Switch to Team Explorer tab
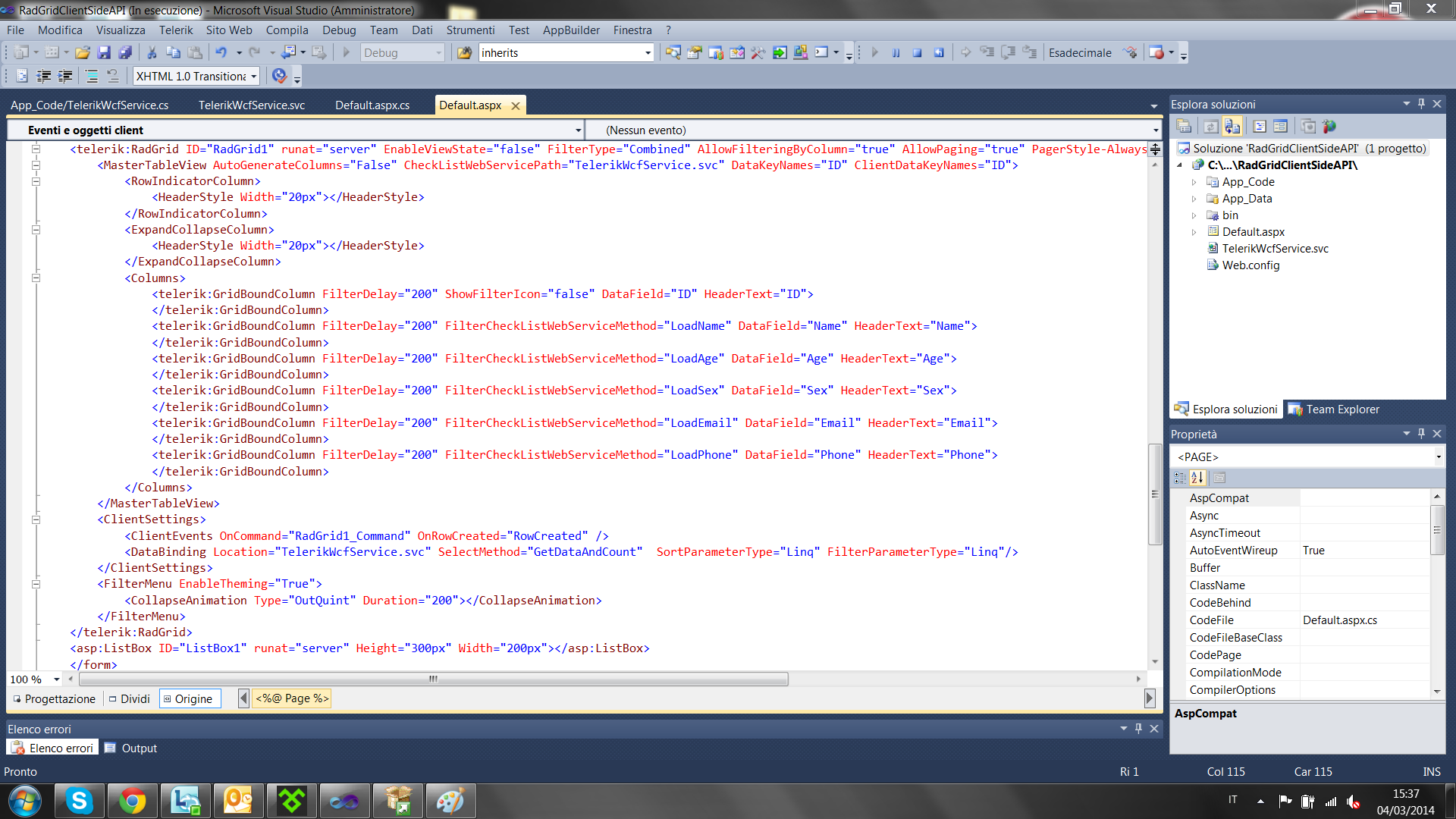The image size is (1456, 819). pos(1333,409)
